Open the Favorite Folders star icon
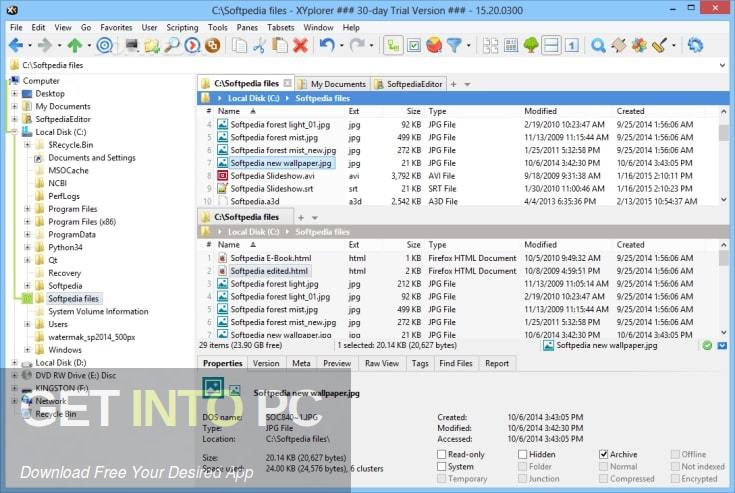Image resolution: width=735 pixels, height=493 pixels. point(151,45)
